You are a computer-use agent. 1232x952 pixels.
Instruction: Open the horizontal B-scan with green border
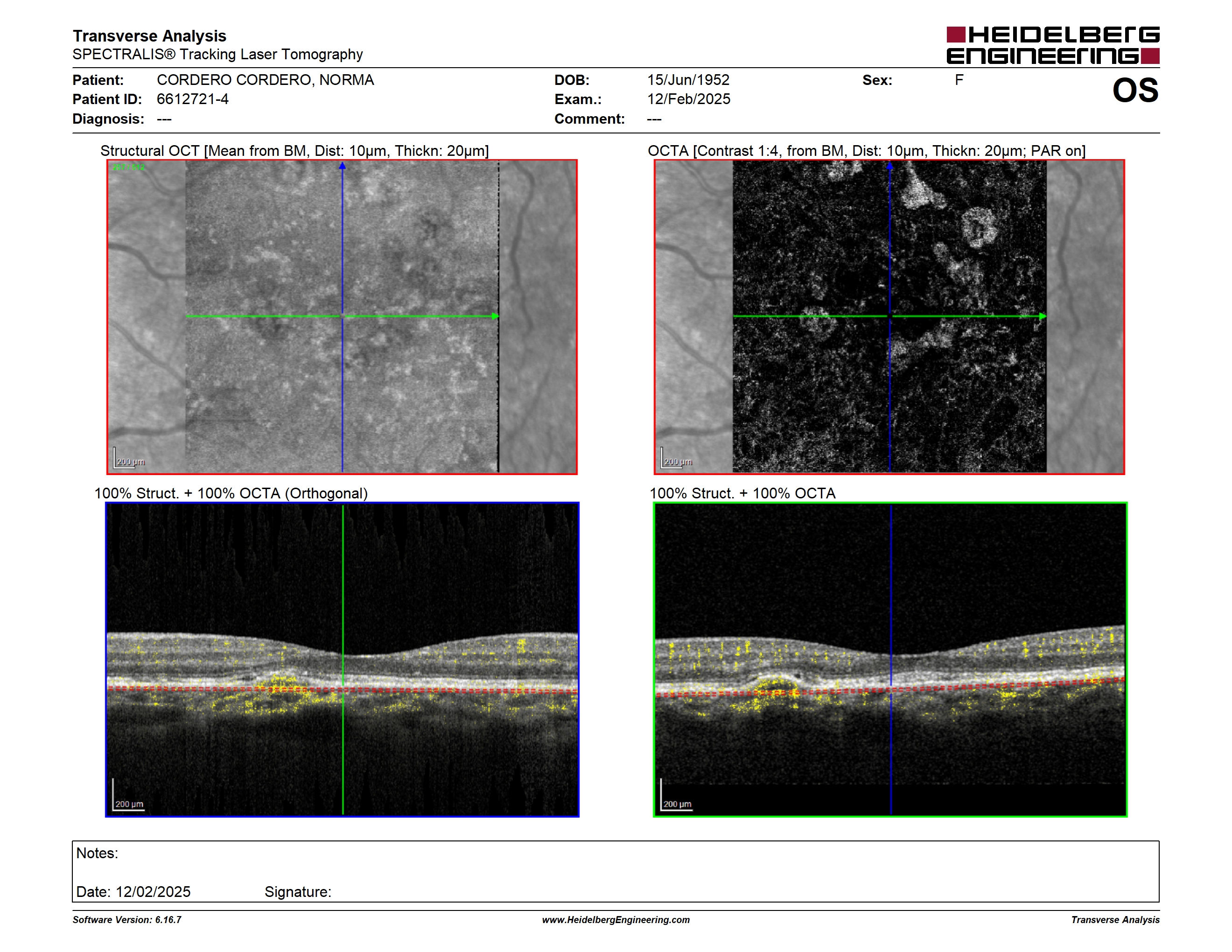pyautogui.click(x=890, y=659)
